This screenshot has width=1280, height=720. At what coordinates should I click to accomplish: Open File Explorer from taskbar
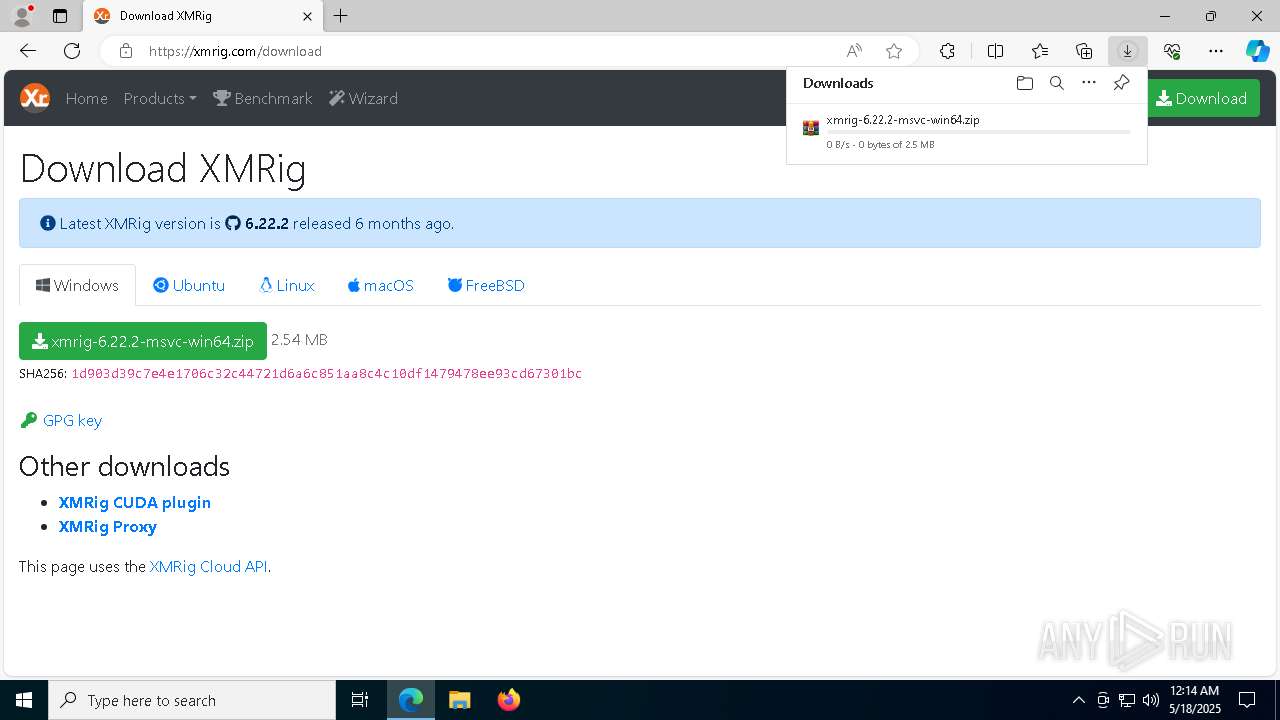459,700
